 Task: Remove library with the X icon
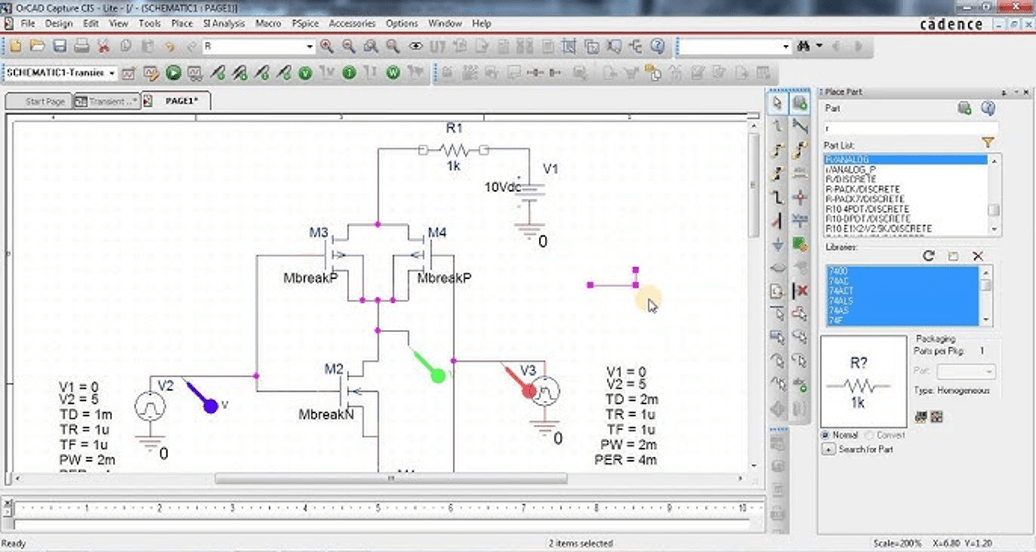pos(978,256)
